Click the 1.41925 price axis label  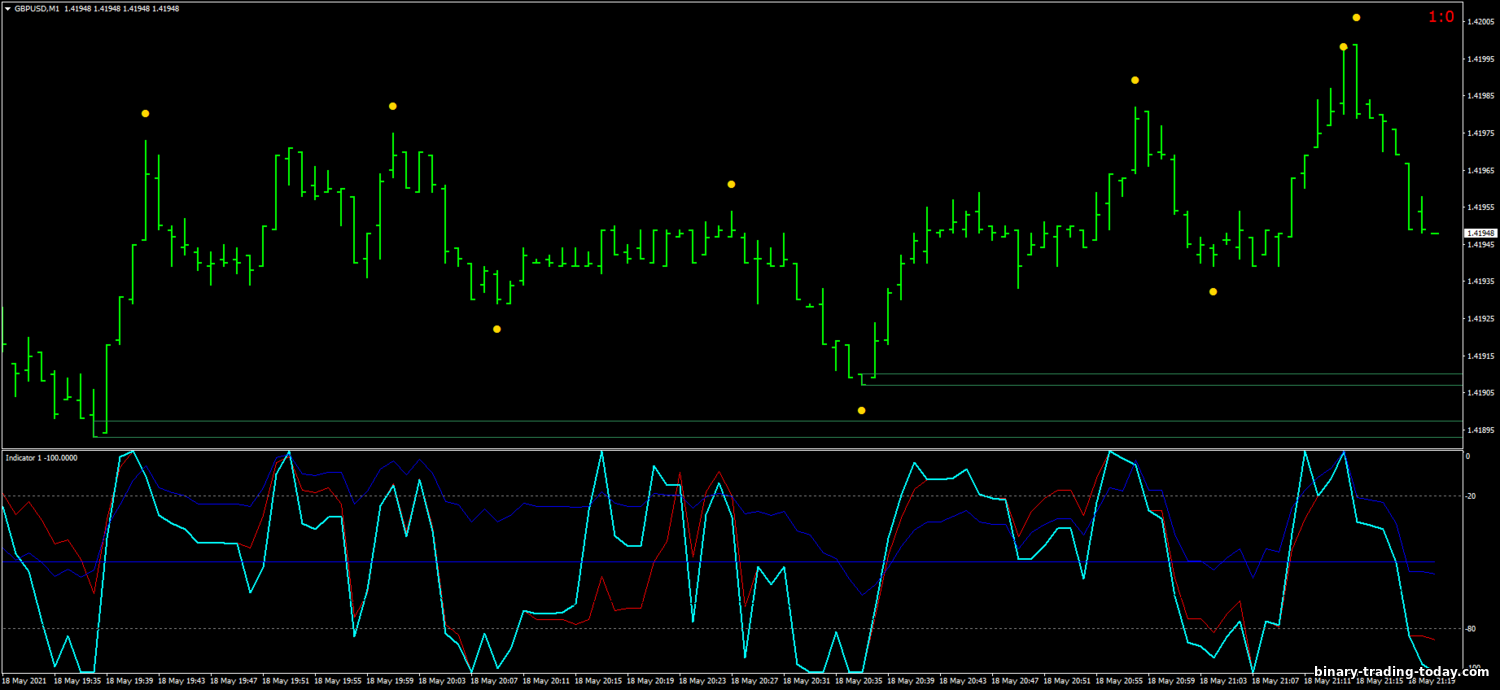pos(1480,319)
